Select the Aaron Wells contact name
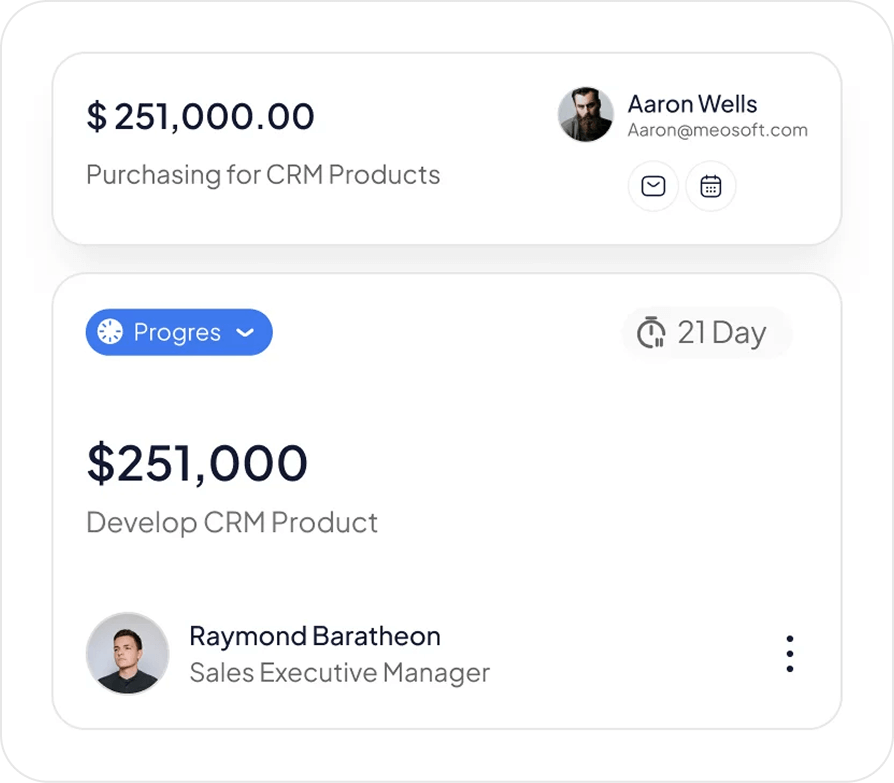Screen dimensions: 894x783 pos(692,104)
